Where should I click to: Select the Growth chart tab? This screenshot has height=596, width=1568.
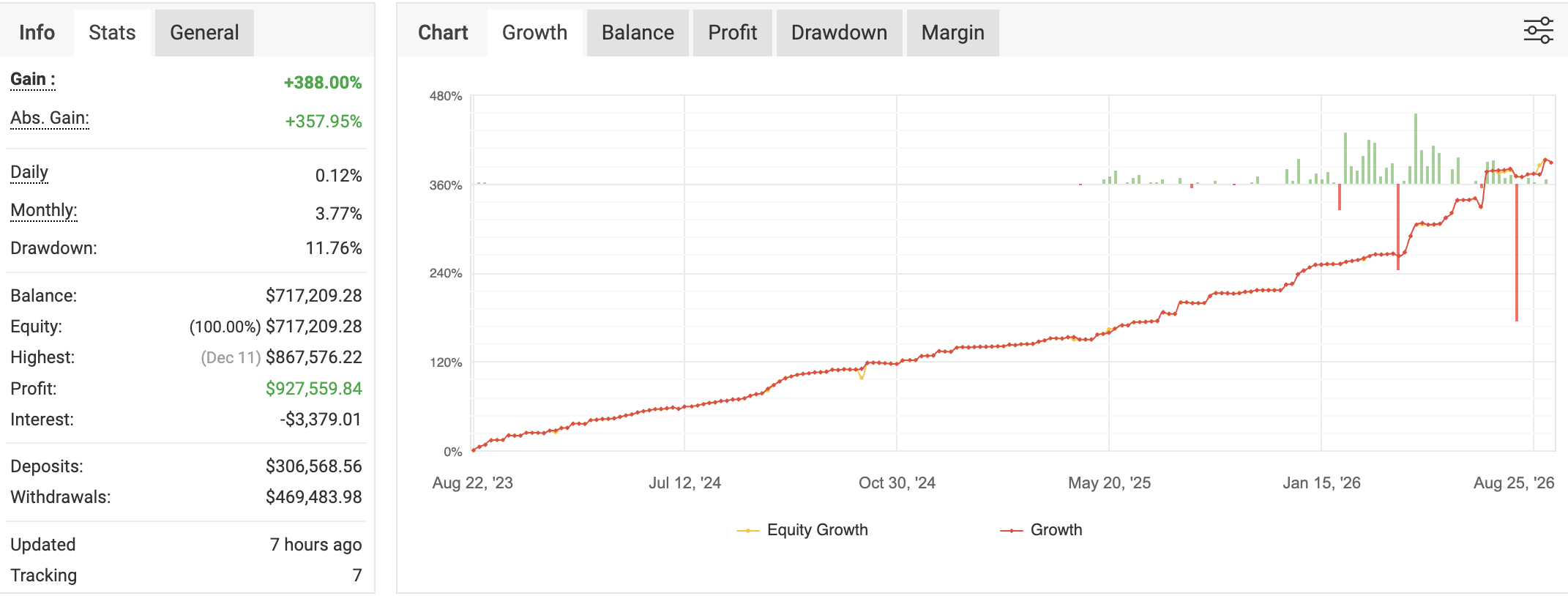[x=534, y=33]
